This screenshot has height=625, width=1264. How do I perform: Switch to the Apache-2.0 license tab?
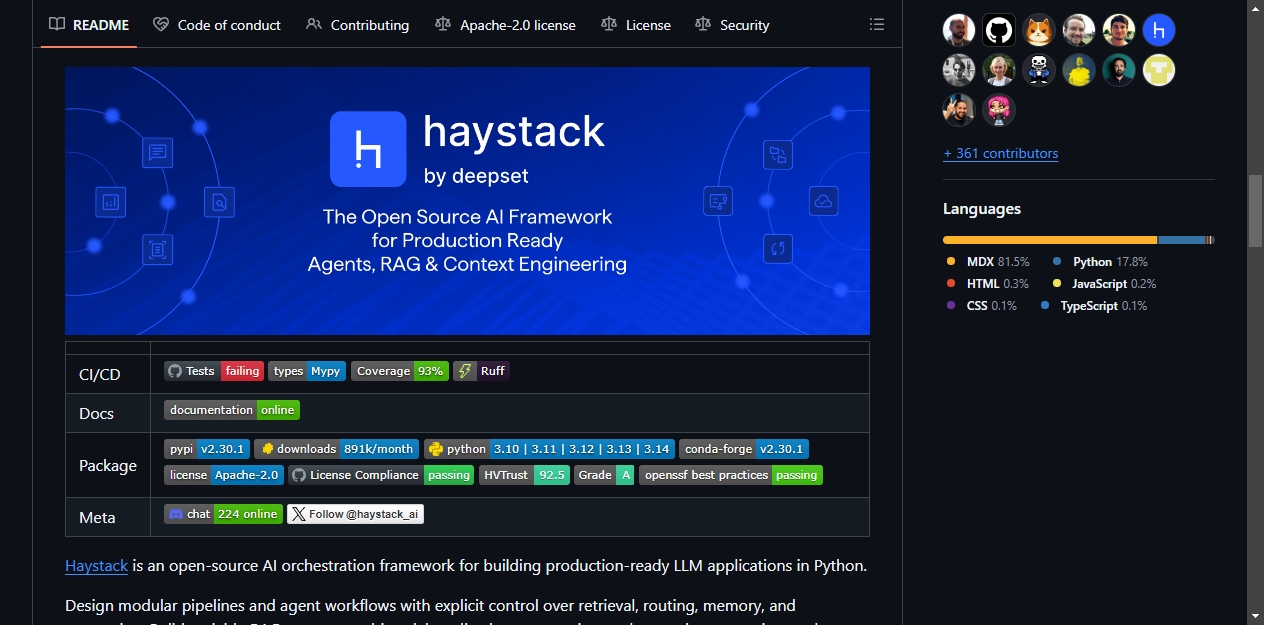tap(506, 24)
